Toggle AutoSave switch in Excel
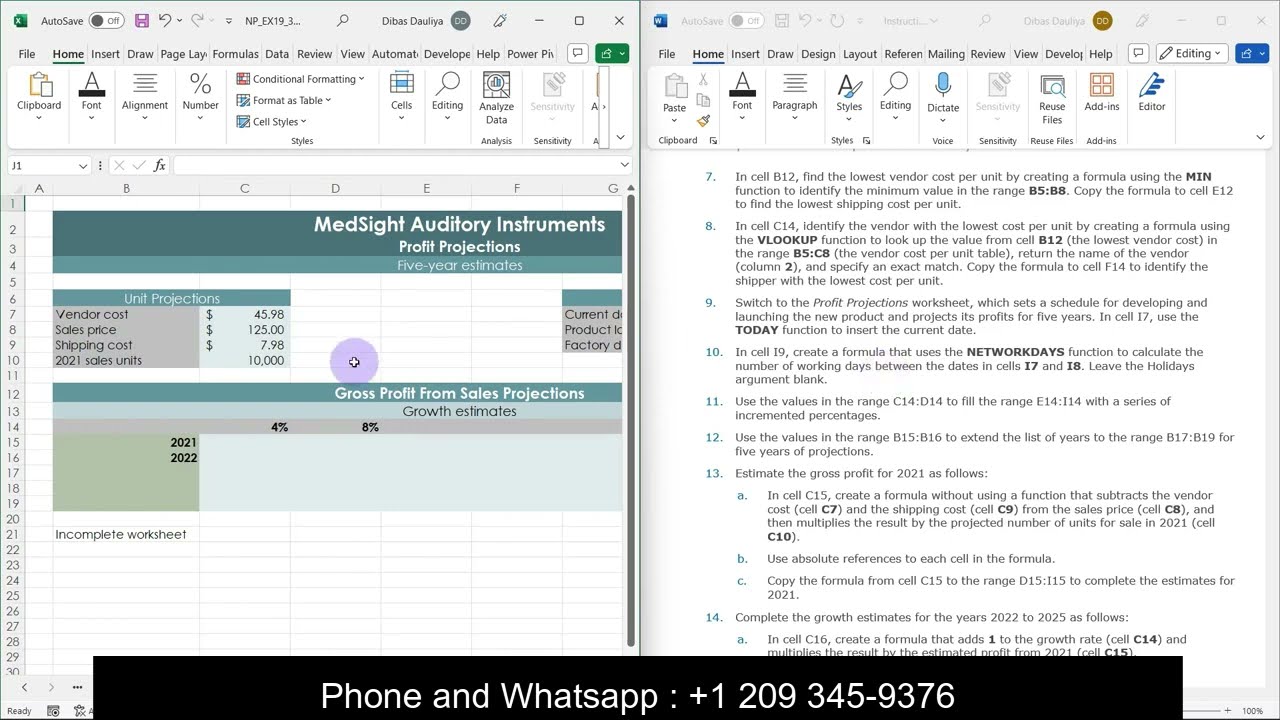The image size is (1280, 720). coord(106,21)
